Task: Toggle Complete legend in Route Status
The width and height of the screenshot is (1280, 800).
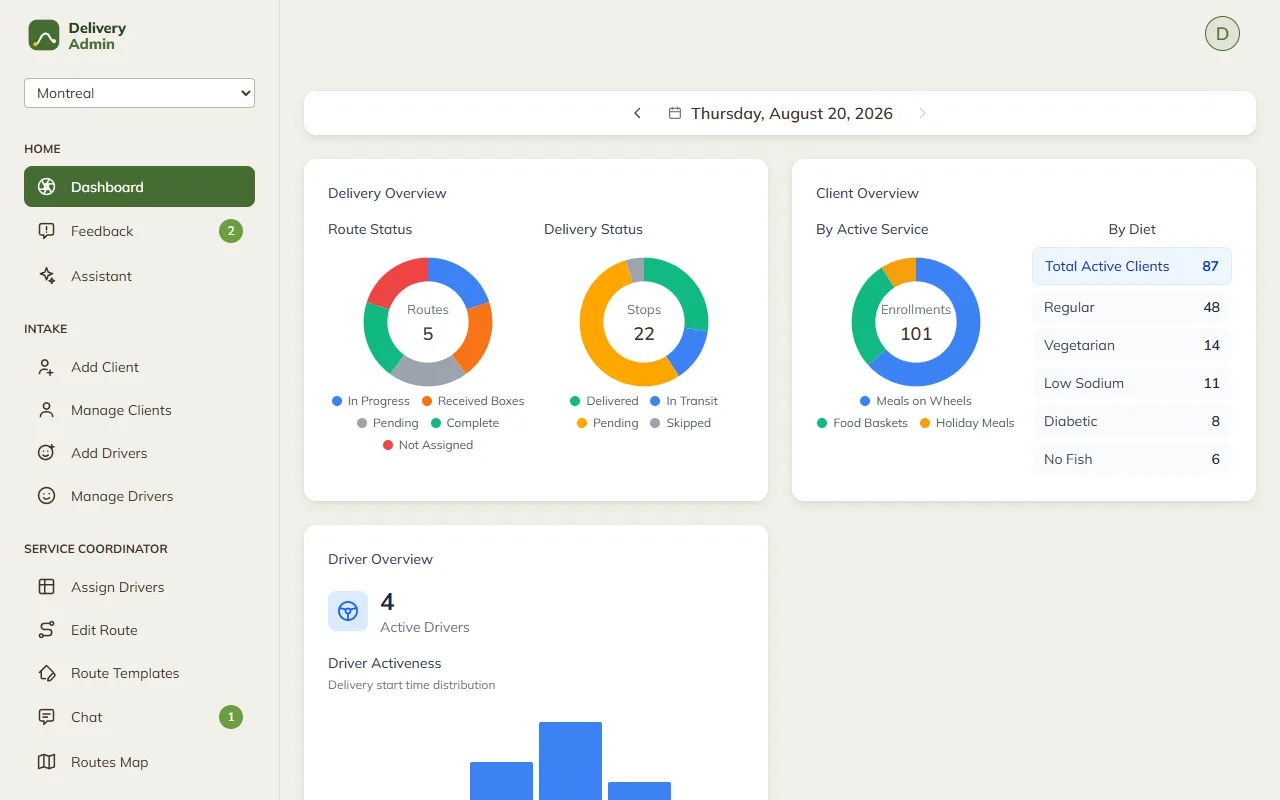Action: (465, 423)
